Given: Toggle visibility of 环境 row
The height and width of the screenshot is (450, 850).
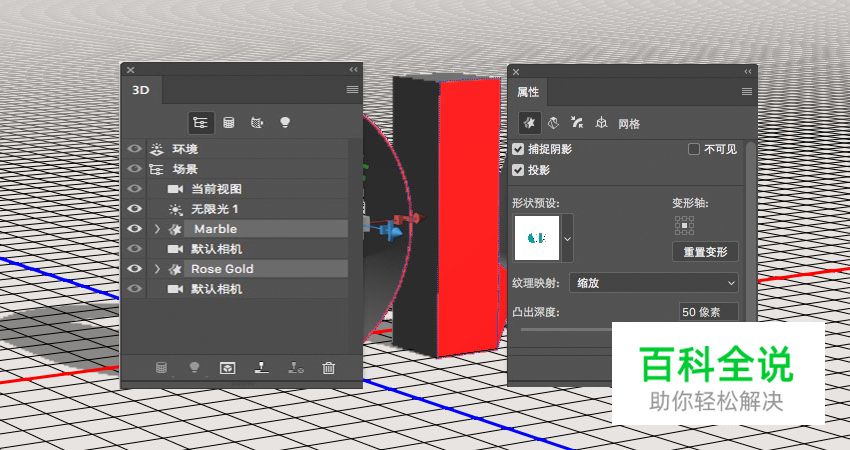Looking at the screenshot, I should coord(134,149).
